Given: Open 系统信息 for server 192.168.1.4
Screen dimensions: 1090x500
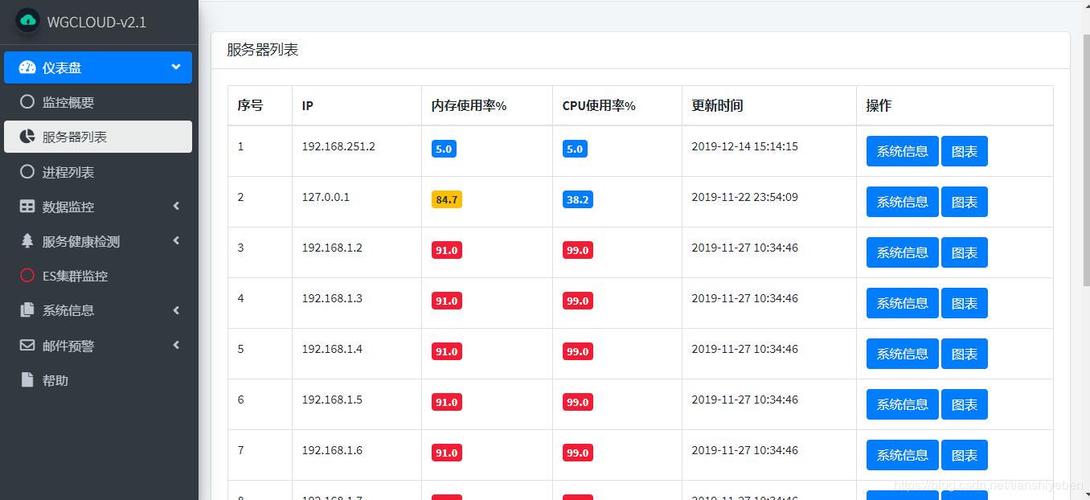Looking at the screenshot, I should pyautogui.click(x=902, y=353).
